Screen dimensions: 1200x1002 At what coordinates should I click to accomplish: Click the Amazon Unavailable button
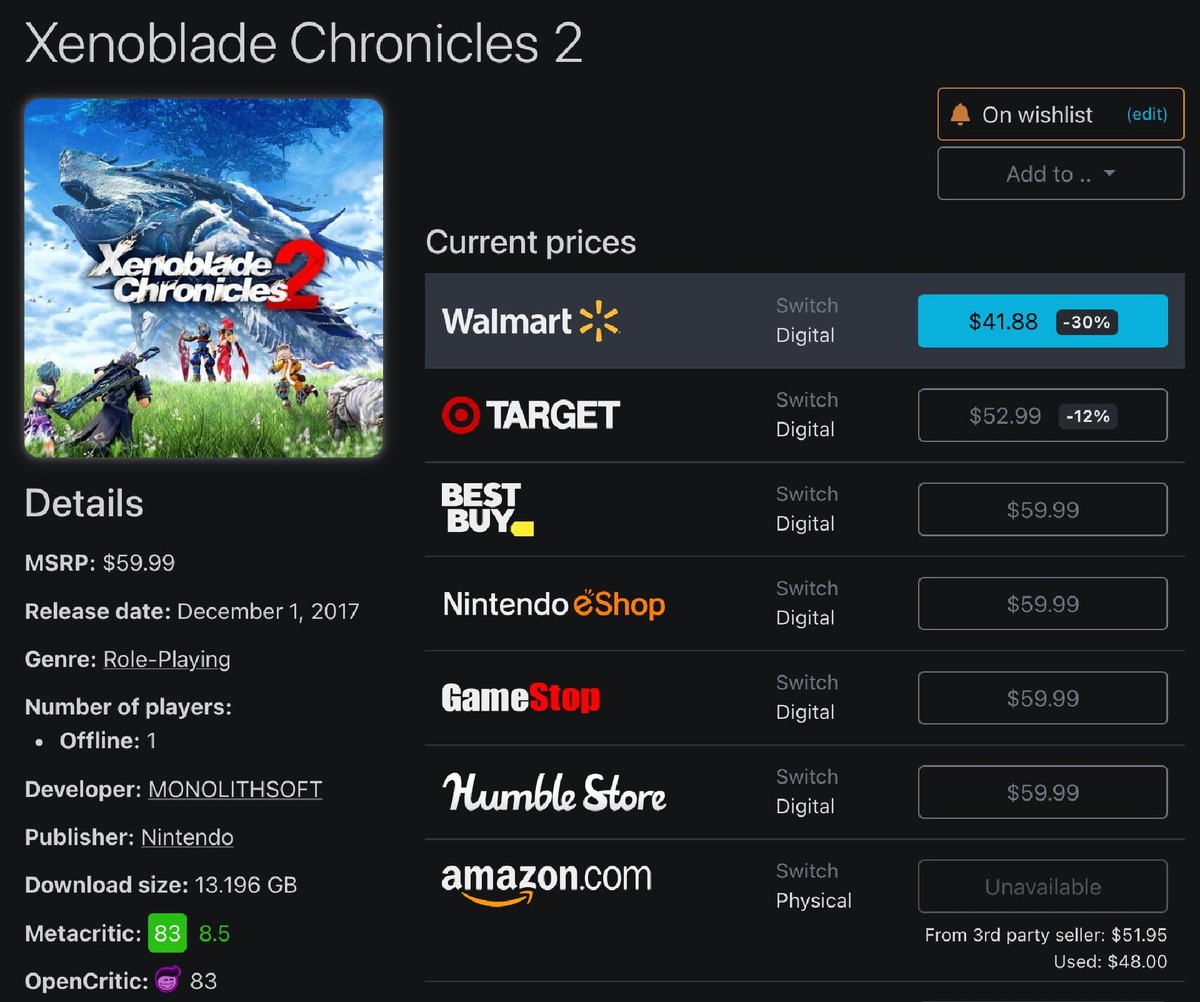[1042, 887]
